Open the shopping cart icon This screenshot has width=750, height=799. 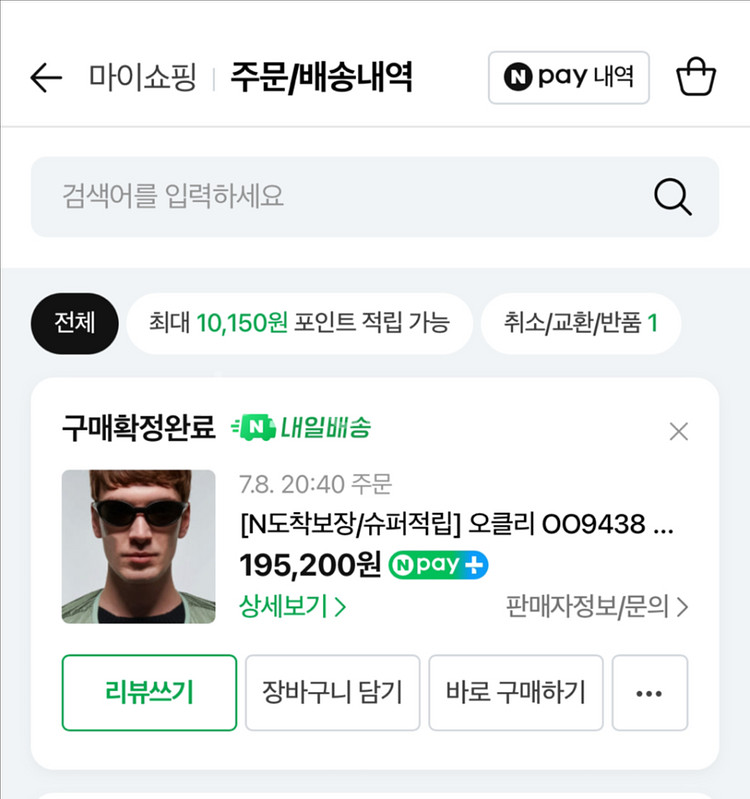(x=696, y=77)
